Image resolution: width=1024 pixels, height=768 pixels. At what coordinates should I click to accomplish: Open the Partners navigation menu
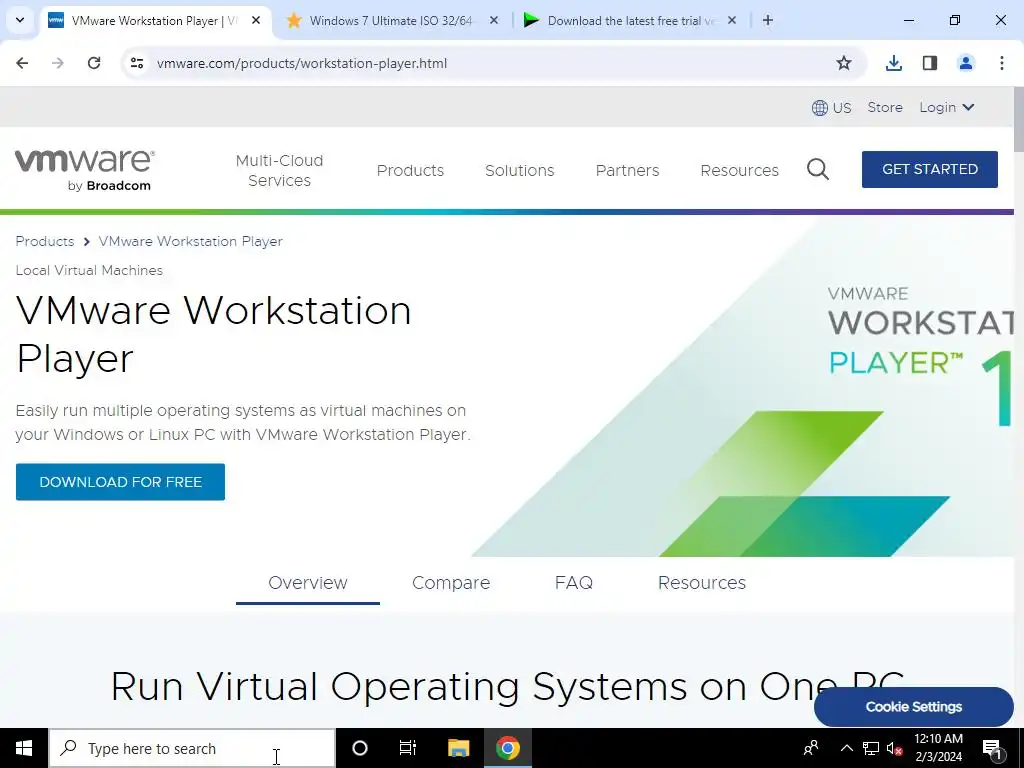(627, 170)
